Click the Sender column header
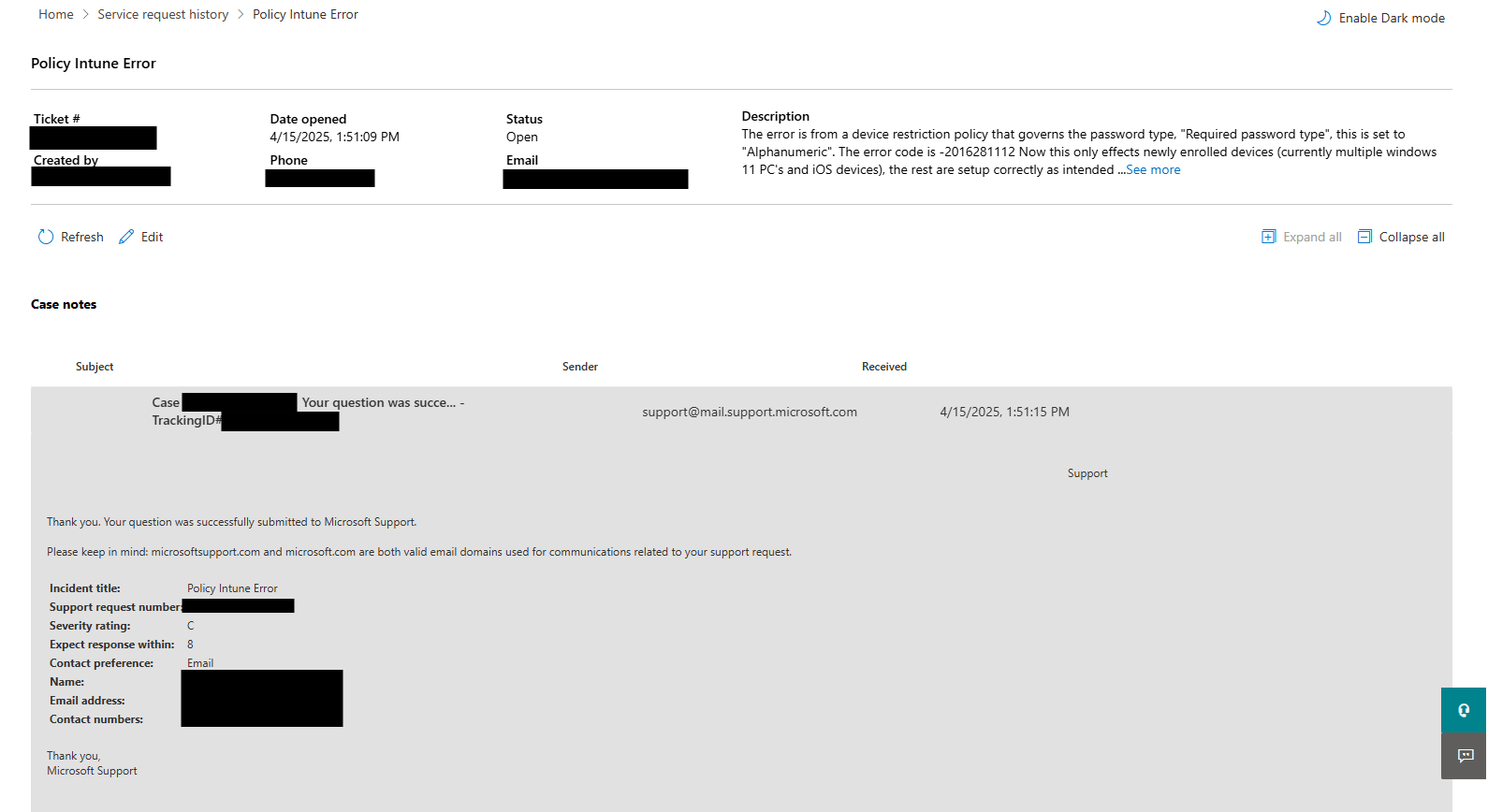 (580, 367)
